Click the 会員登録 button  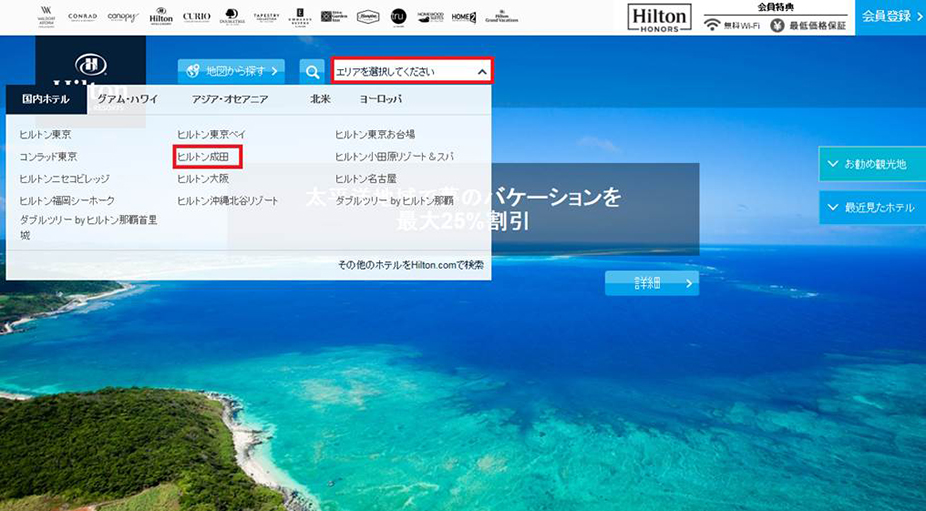[x=891, y=17]
